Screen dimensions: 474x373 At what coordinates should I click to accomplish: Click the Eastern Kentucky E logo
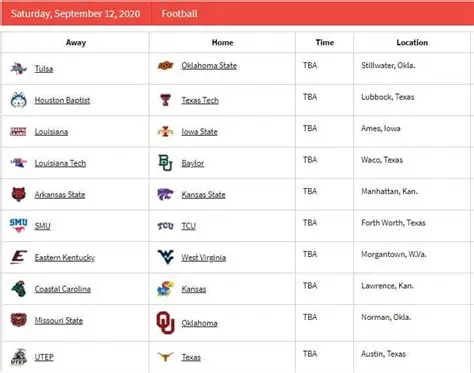pos(19,257)
